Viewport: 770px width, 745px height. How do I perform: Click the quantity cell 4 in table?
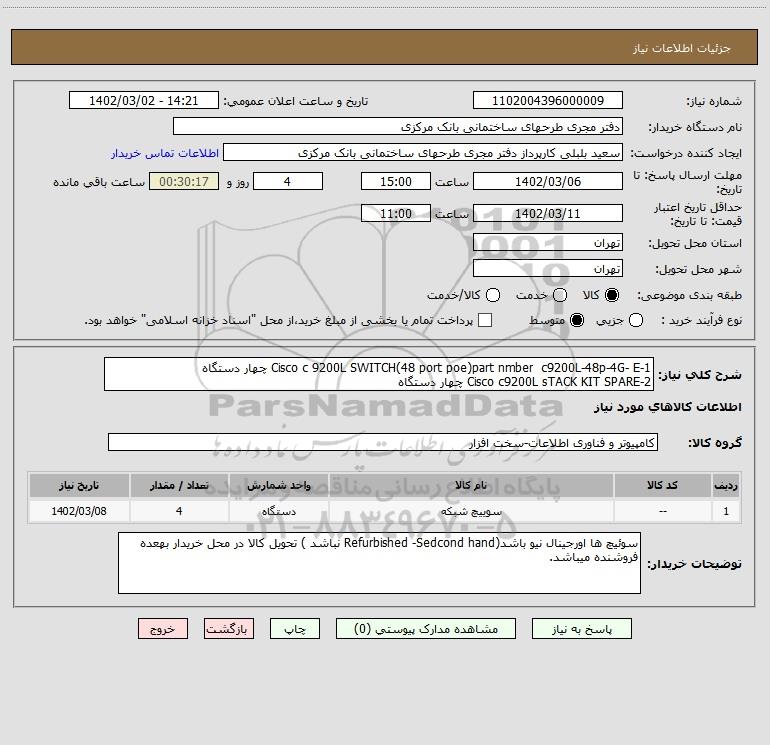(179, 511)
